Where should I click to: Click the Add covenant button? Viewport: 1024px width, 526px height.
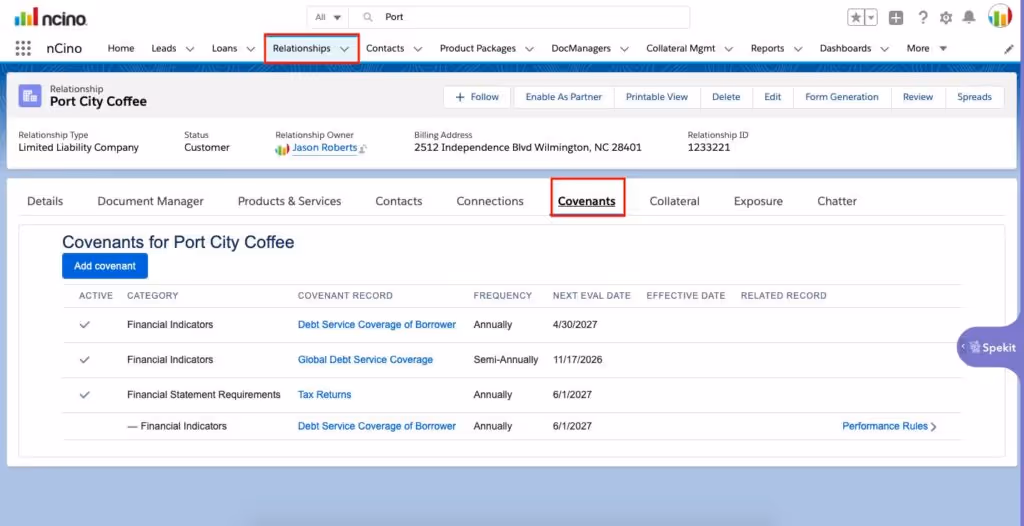pyautogui.click(x=105, y=266)
